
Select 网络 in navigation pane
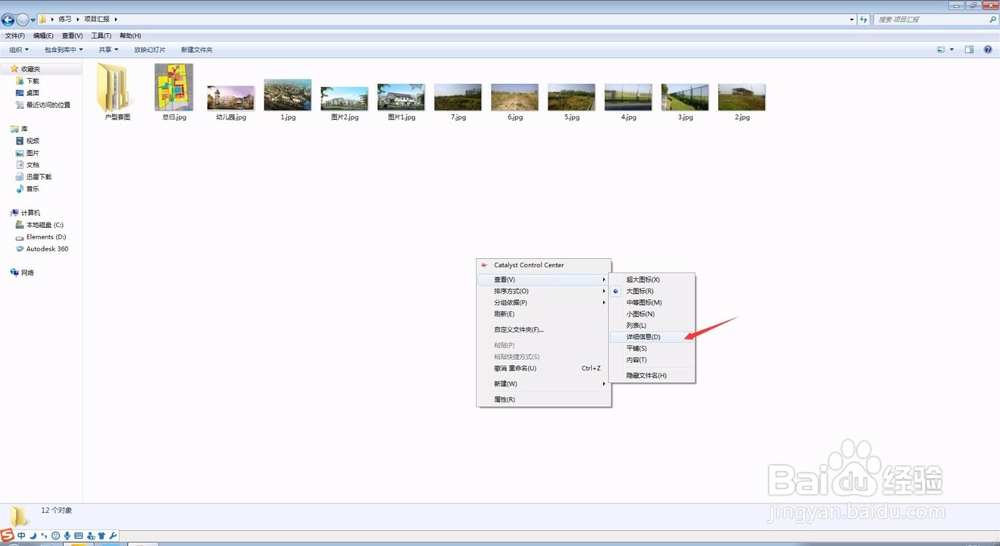pos(27,273)
